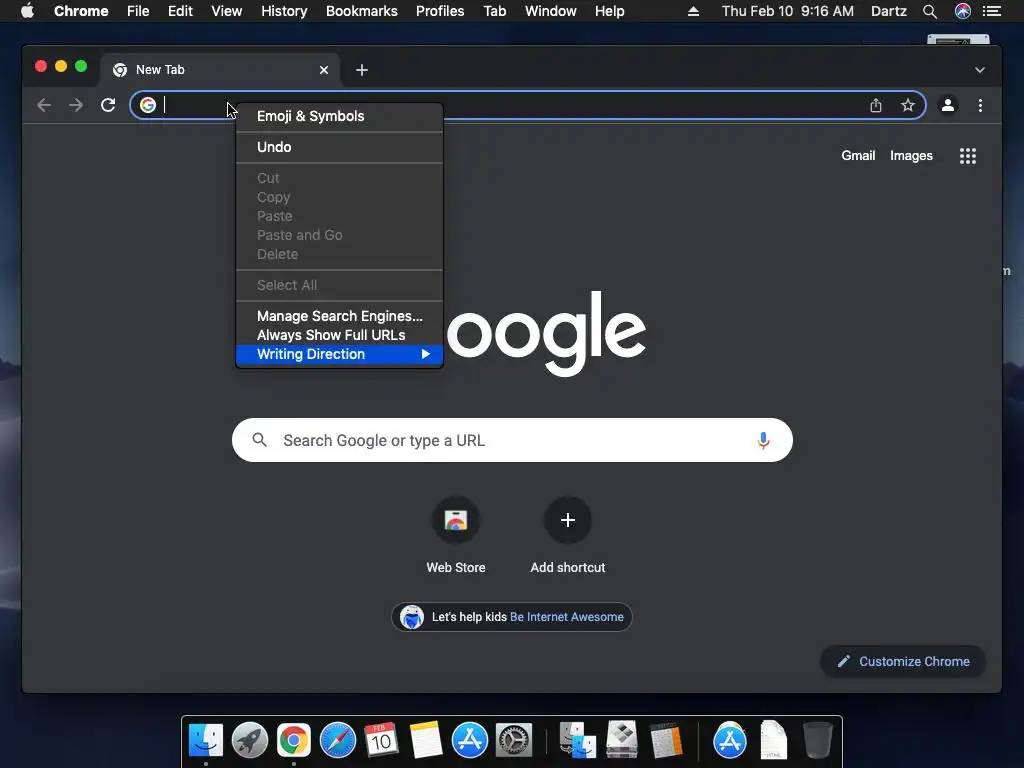Viewport: 1024px width, 768px height.
Task: Click the Add shortcut plus button
Action: (x=568, y=520)
